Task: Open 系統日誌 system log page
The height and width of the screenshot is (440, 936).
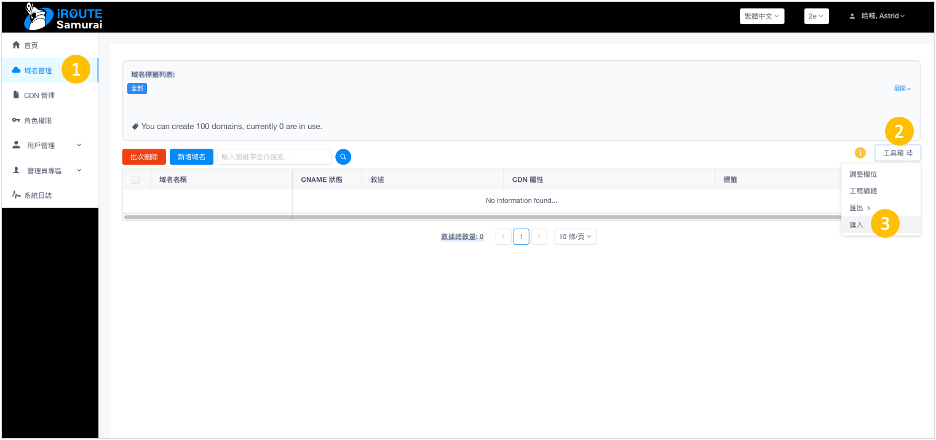Action: pos(38,195)
